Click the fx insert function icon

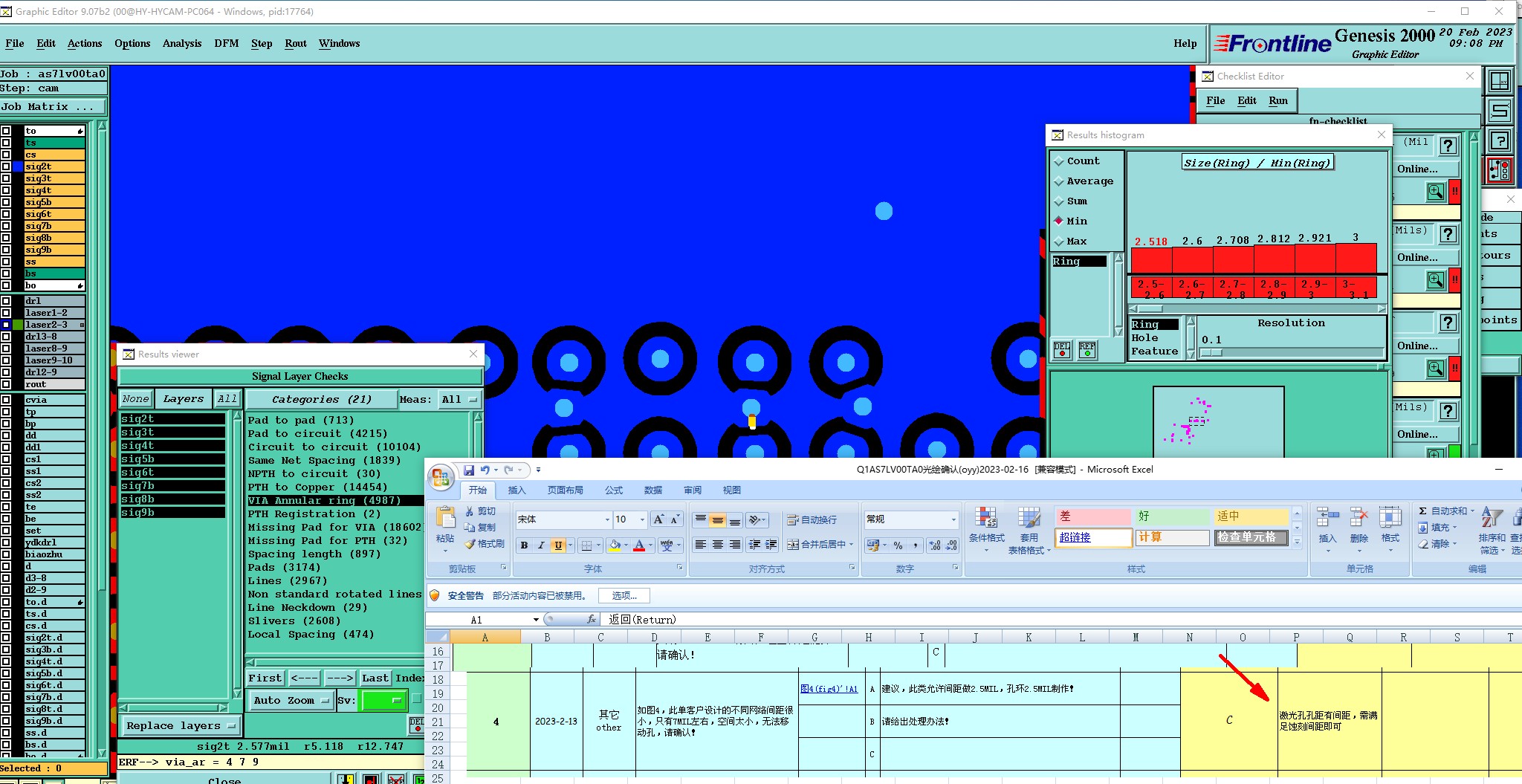click(x=592, y=619)
